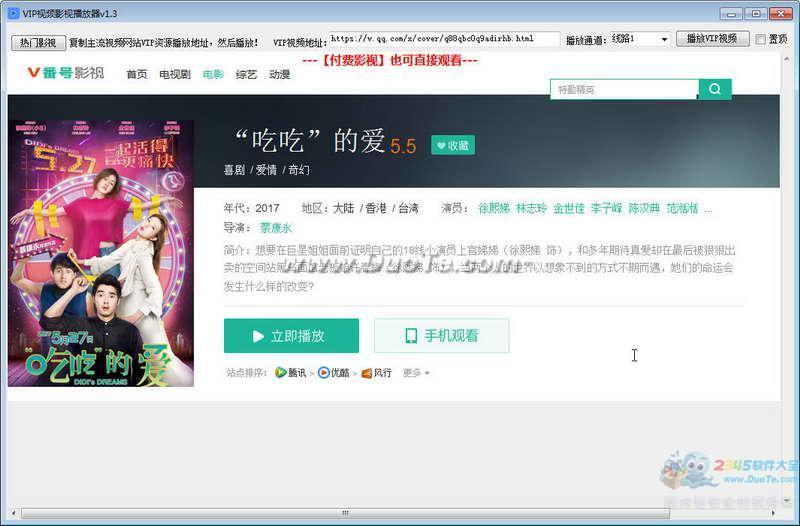This screenshot has height=526, width=800.
Task: Open the 播放通道 线路1 dropdown
Action: coord(639,39)
